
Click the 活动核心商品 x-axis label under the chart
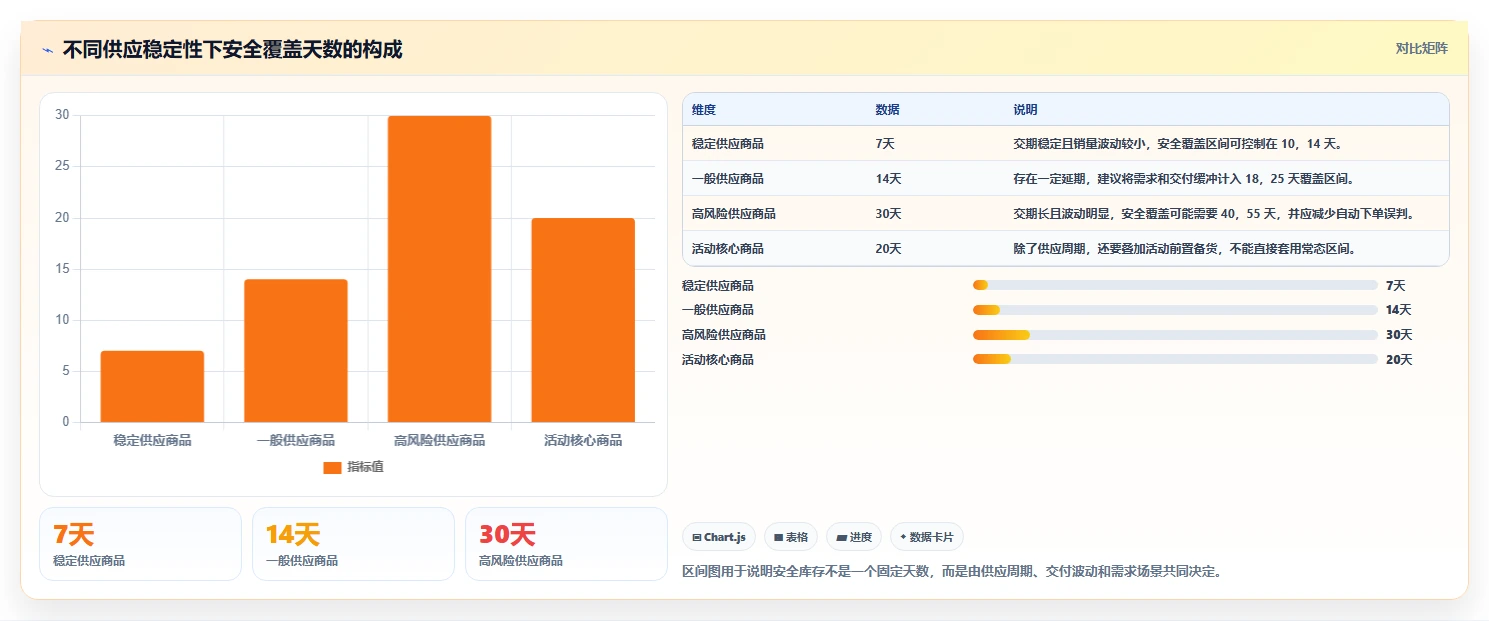click(x=583, y=440)
